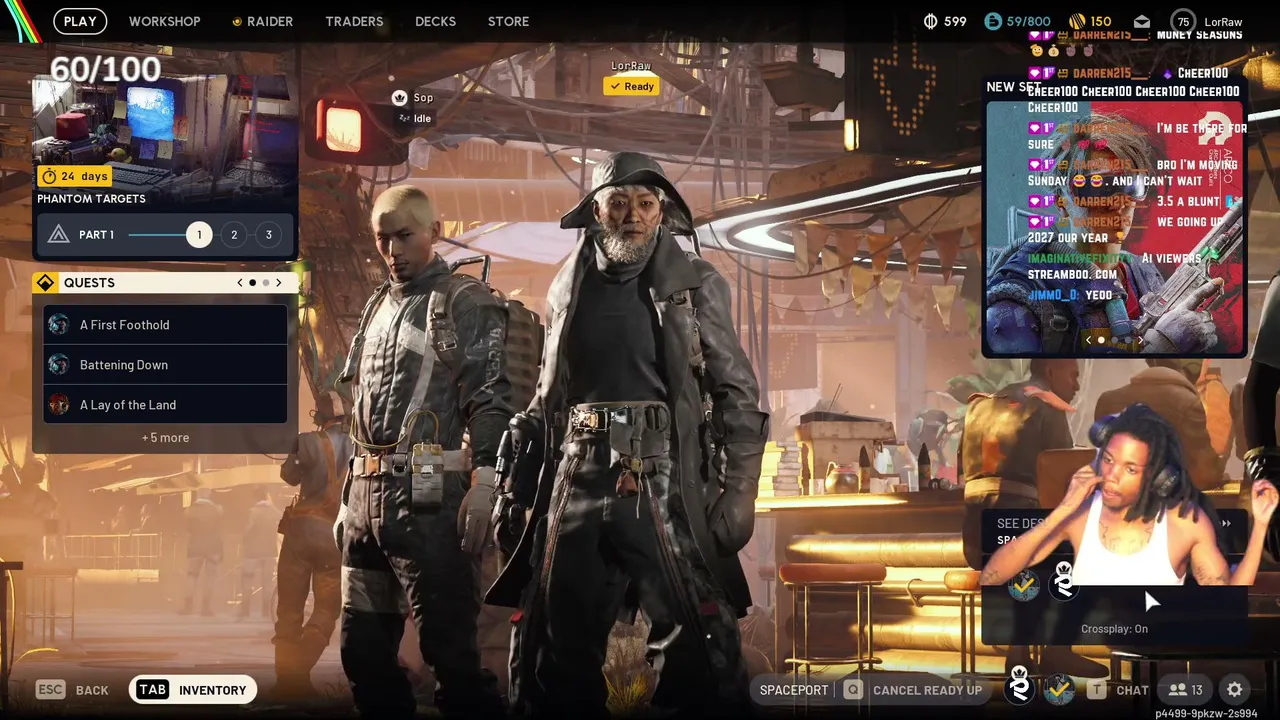
Task: Click the yellow Quests diamond icon
Action: click(x=45, y=283)
